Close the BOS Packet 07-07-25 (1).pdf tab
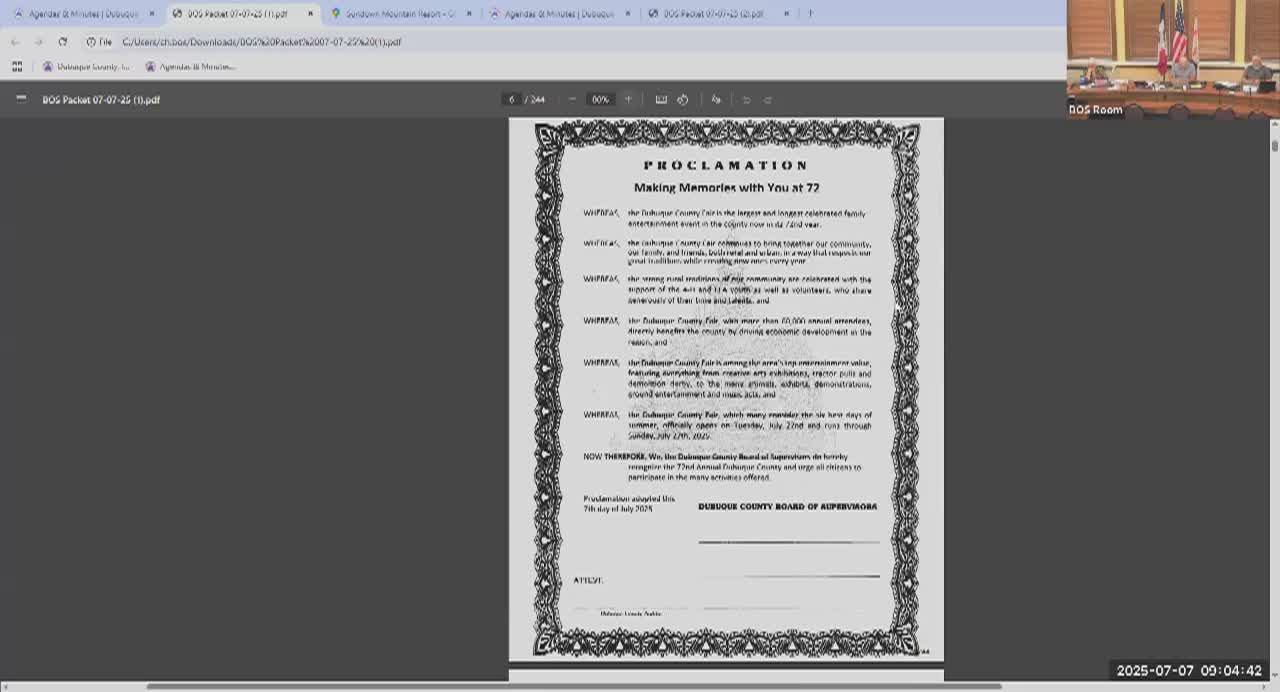1280x692 pixels. pos(310,14)
